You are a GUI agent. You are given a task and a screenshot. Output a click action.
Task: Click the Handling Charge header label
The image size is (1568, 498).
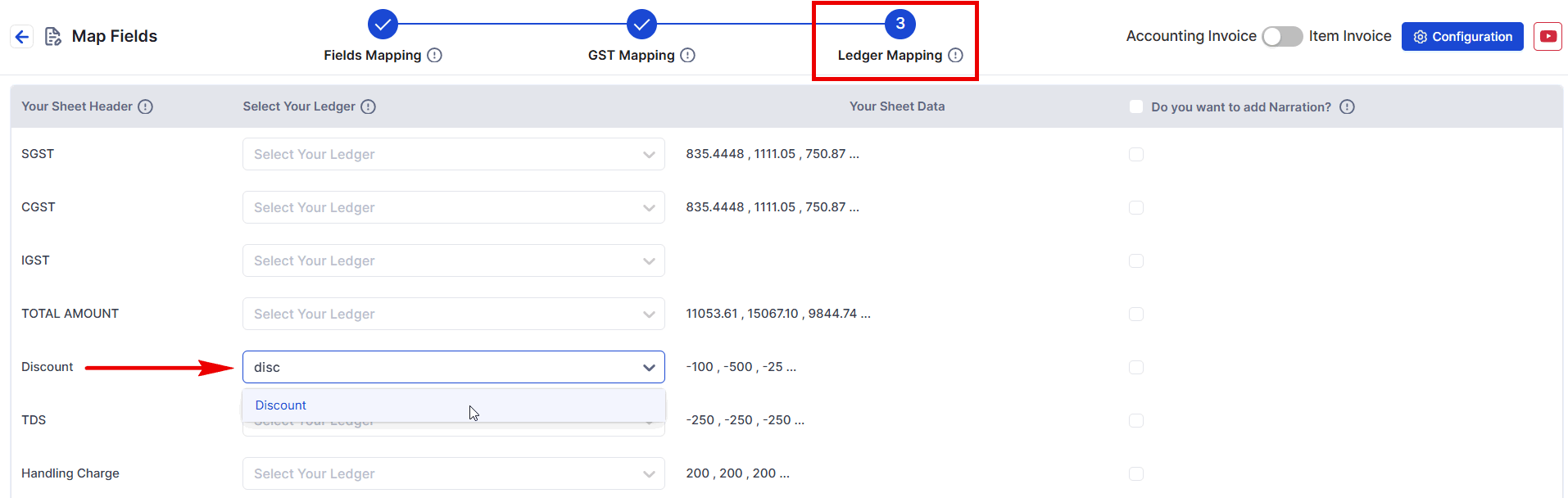[x=70, y=473]
